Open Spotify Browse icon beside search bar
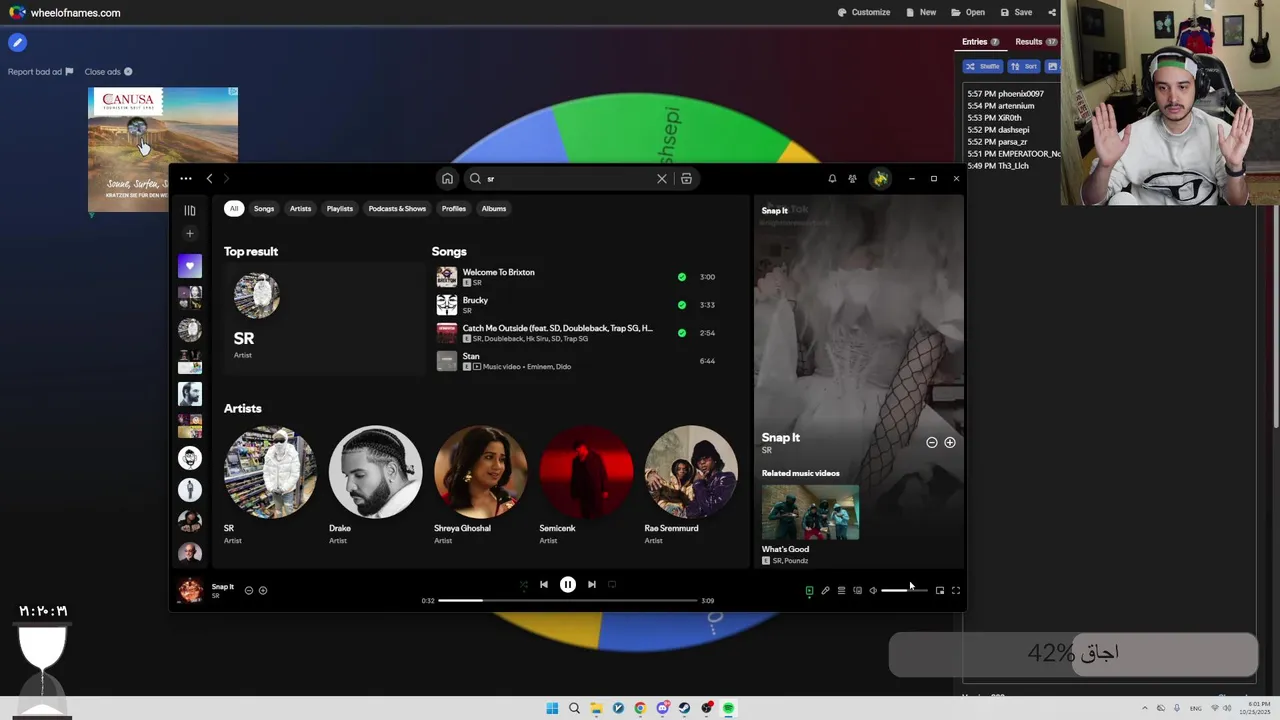The width and height of the screenshot is (1280, 720). coord(686,179)
